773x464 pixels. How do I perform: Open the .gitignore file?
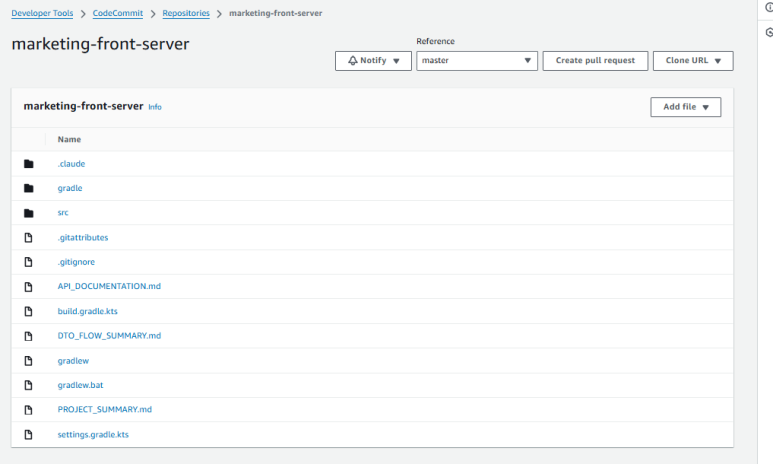click(x=76, y=262)
